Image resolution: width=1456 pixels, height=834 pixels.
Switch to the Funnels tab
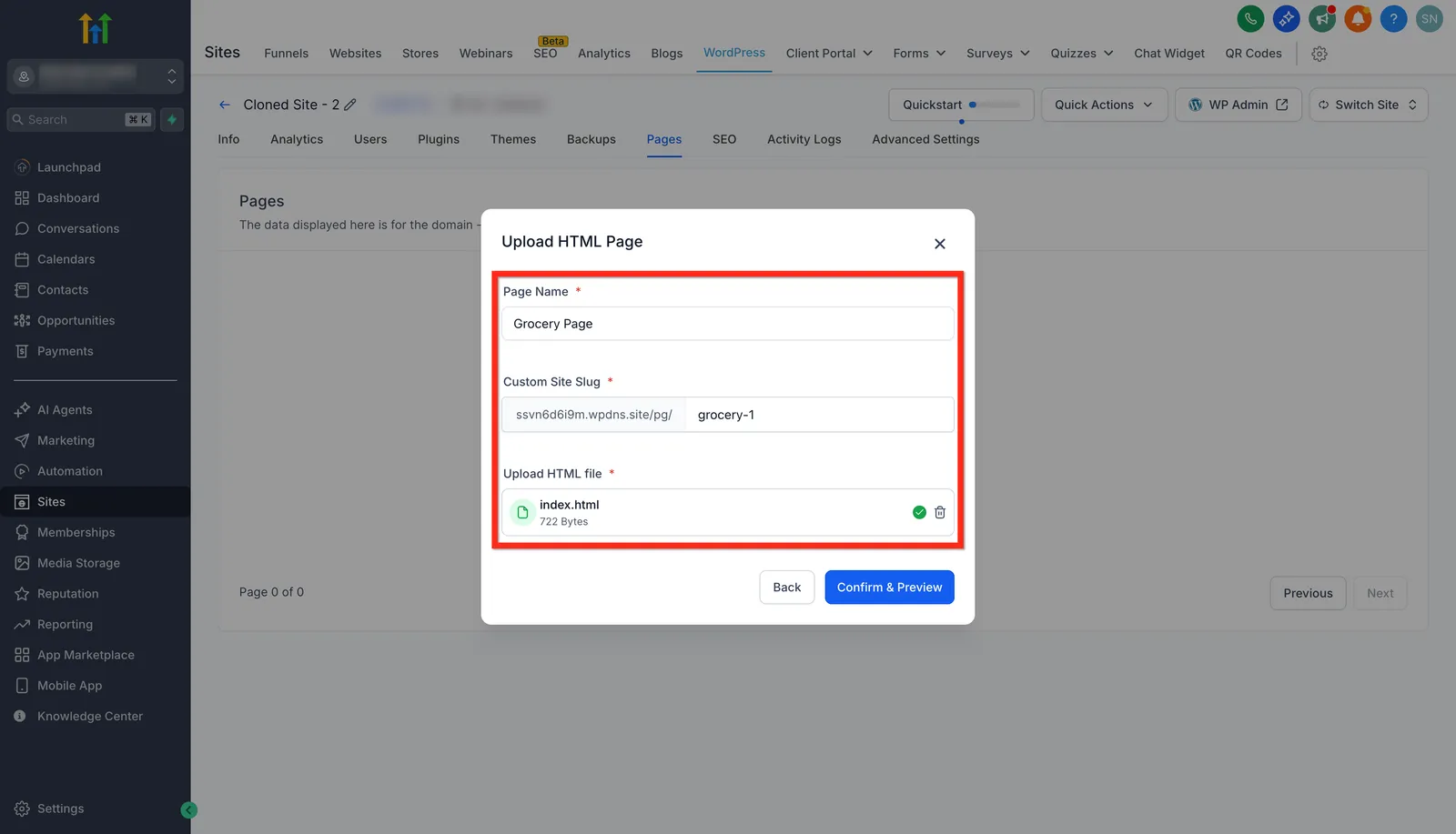pyautogui.click(x=286, y=54)
